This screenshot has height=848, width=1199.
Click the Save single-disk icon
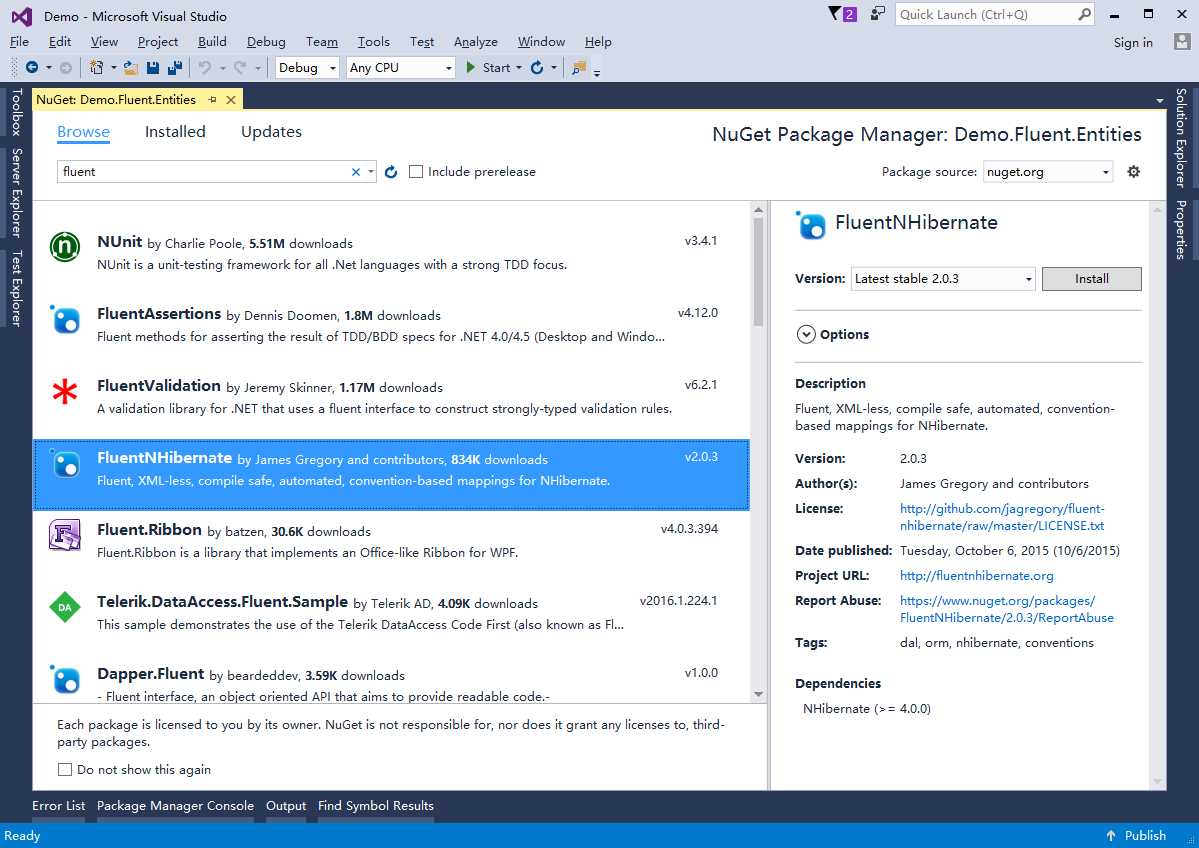(153, 67)
